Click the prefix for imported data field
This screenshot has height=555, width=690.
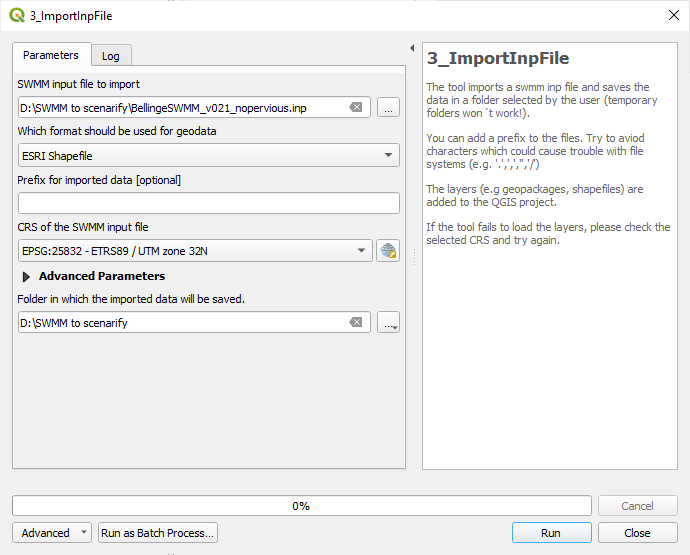209,203
